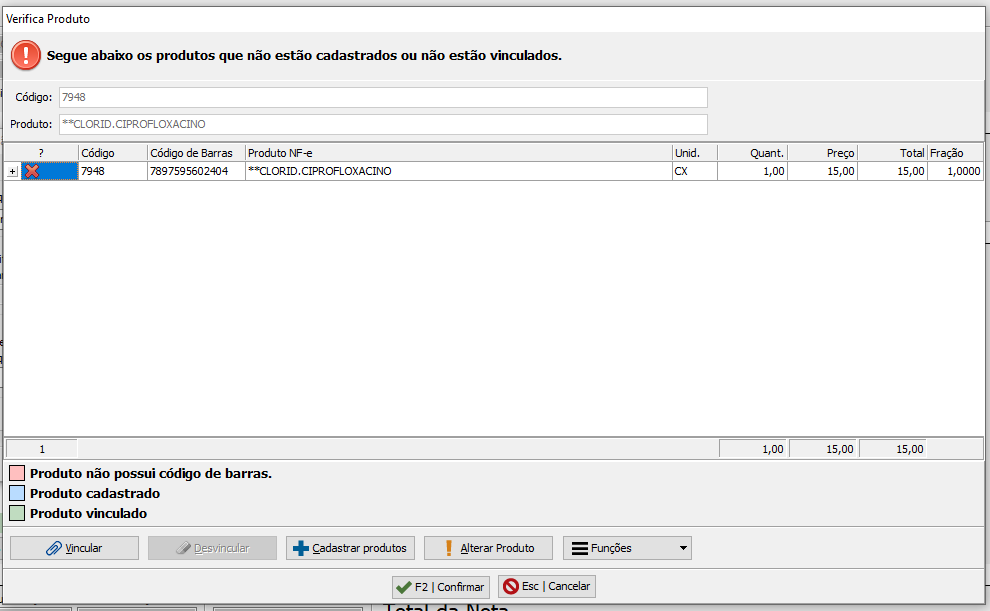Click into the Código input field

tap(382, 97)
